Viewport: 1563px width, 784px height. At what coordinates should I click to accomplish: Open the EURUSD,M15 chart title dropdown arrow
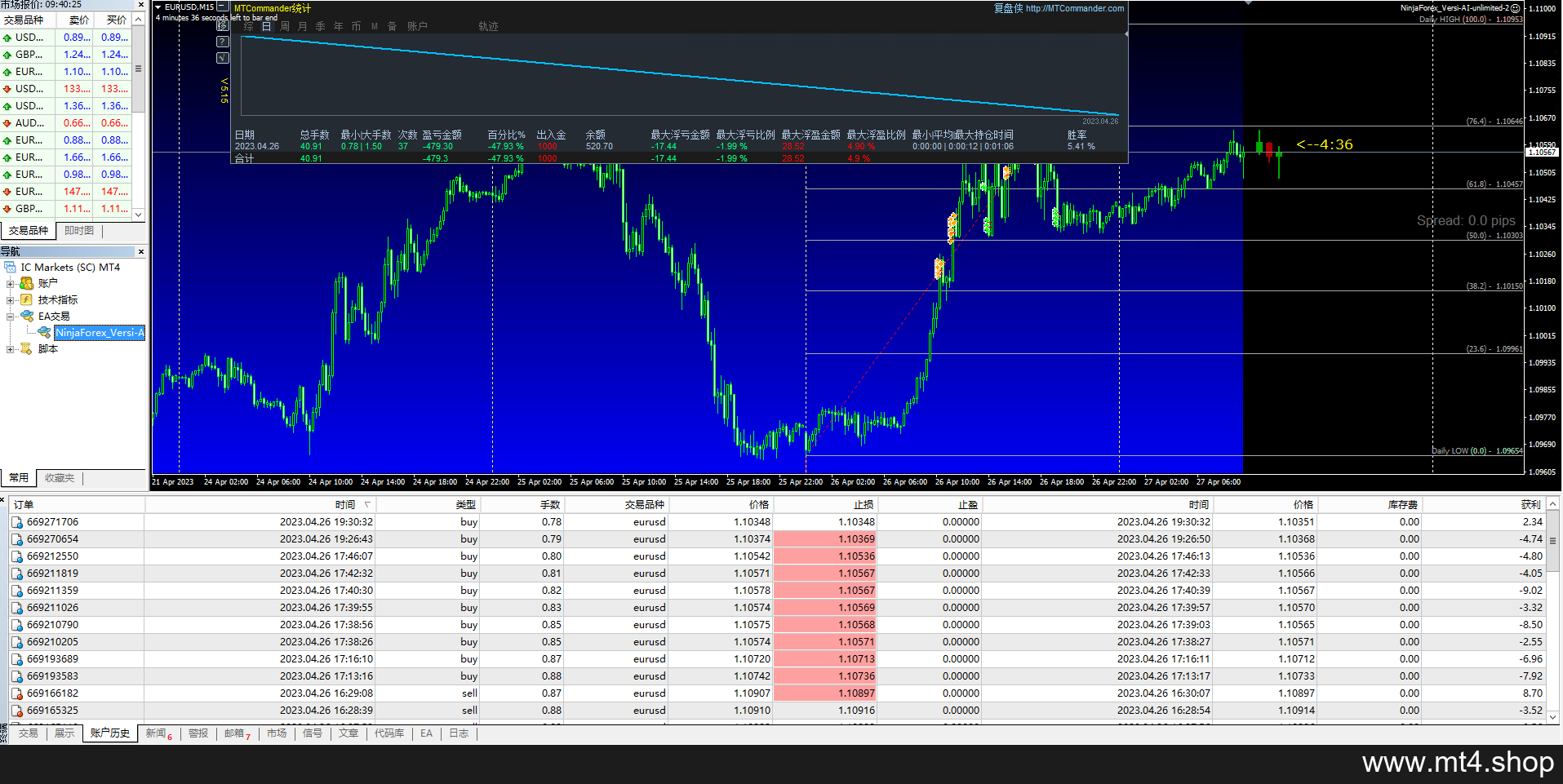[158, 7]
